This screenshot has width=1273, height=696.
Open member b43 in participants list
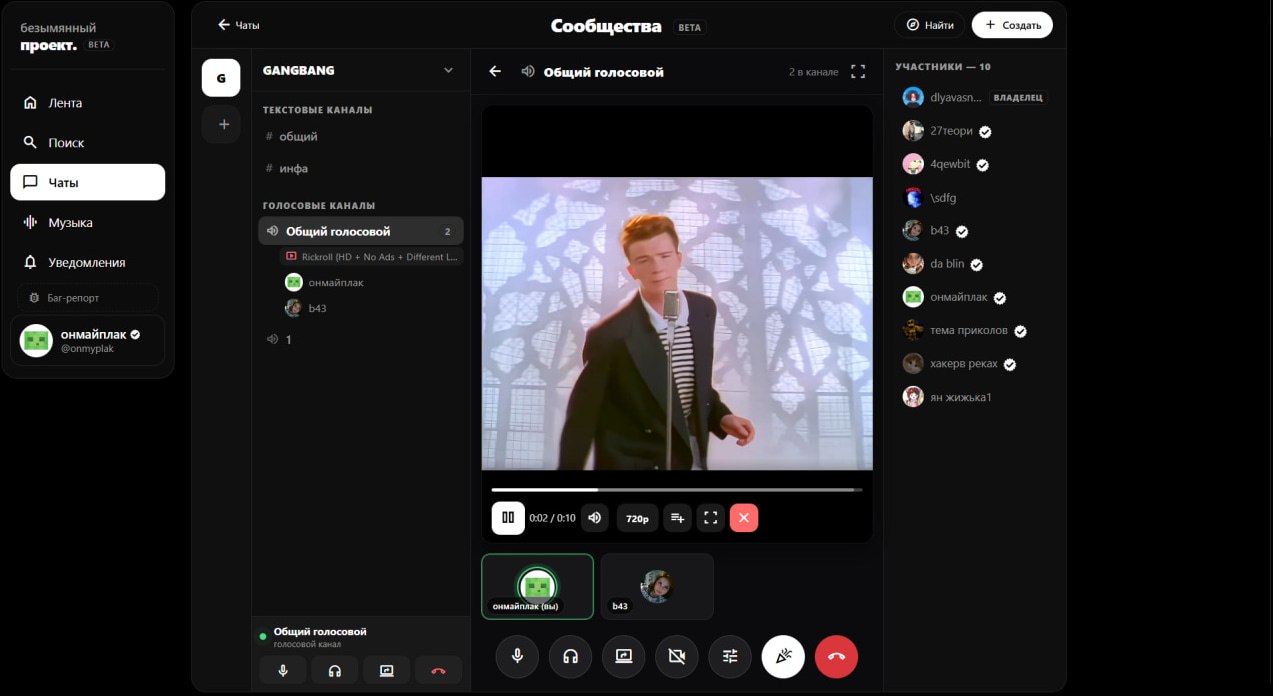[x=975, y=231]
